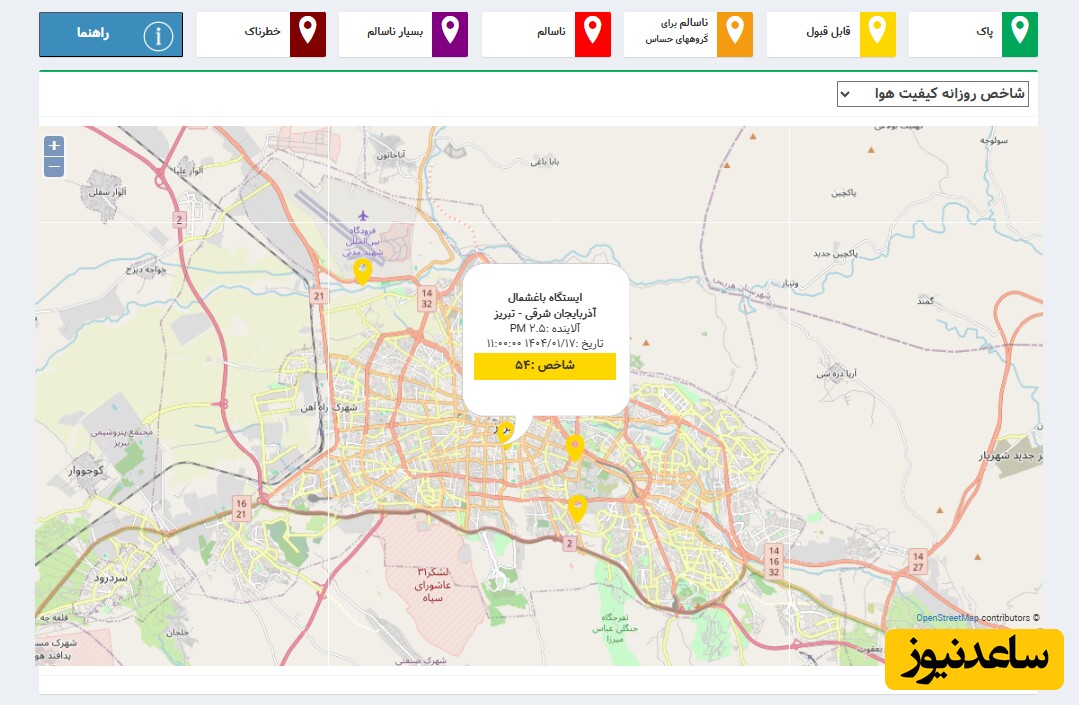Open the 'شاخص روزانه کیفیت هوا' dropdown

932,94
